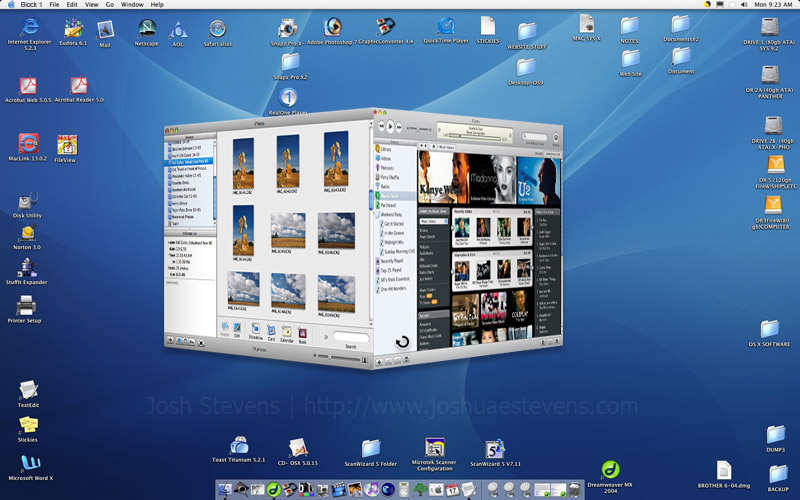Select Podcasts in the iTunes source list
The width and height of the screenshot is (800, 500).
pos(386,167)
